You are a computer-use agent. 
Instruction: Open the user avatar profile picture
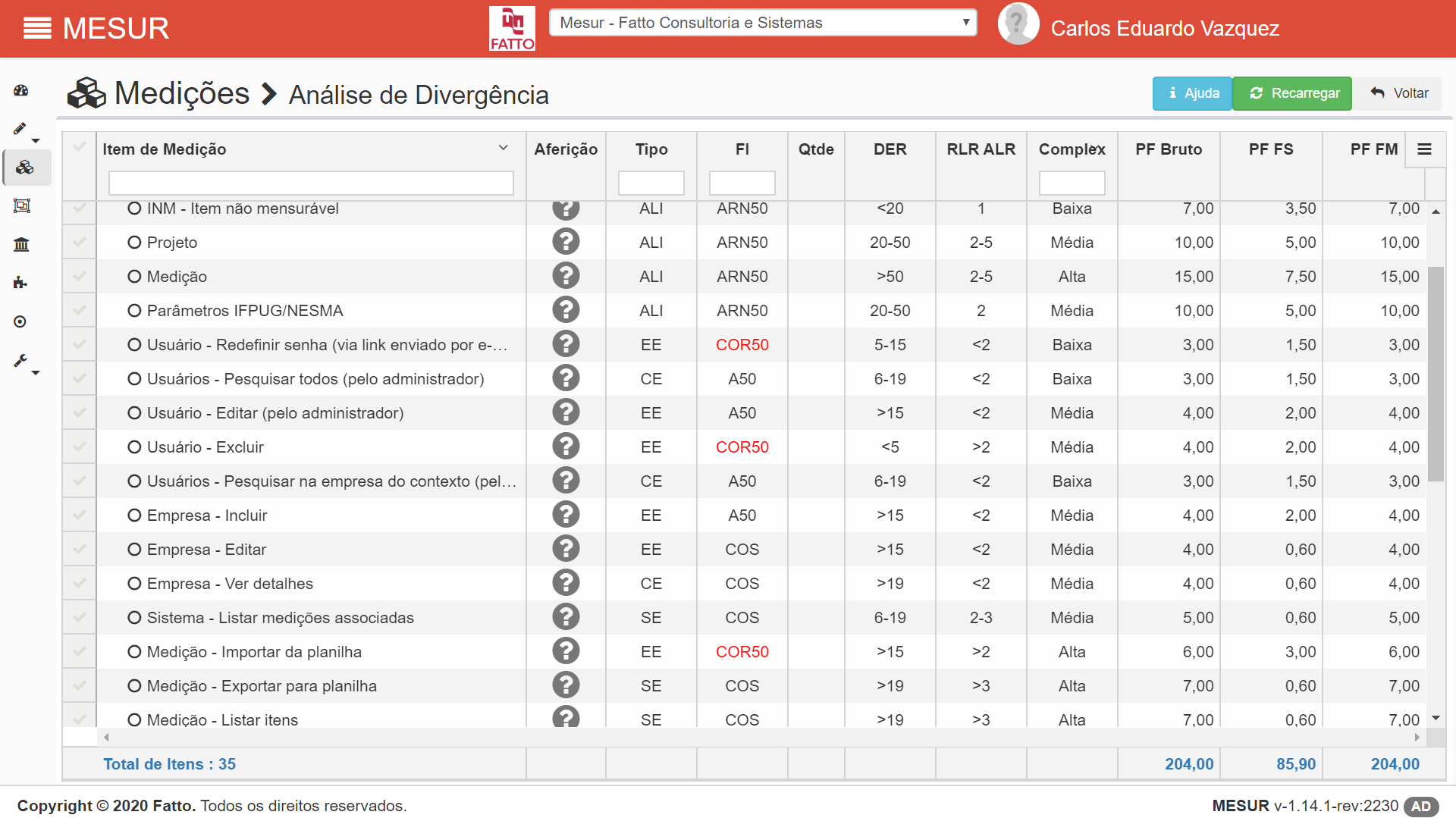click(x=1018, y=24)
